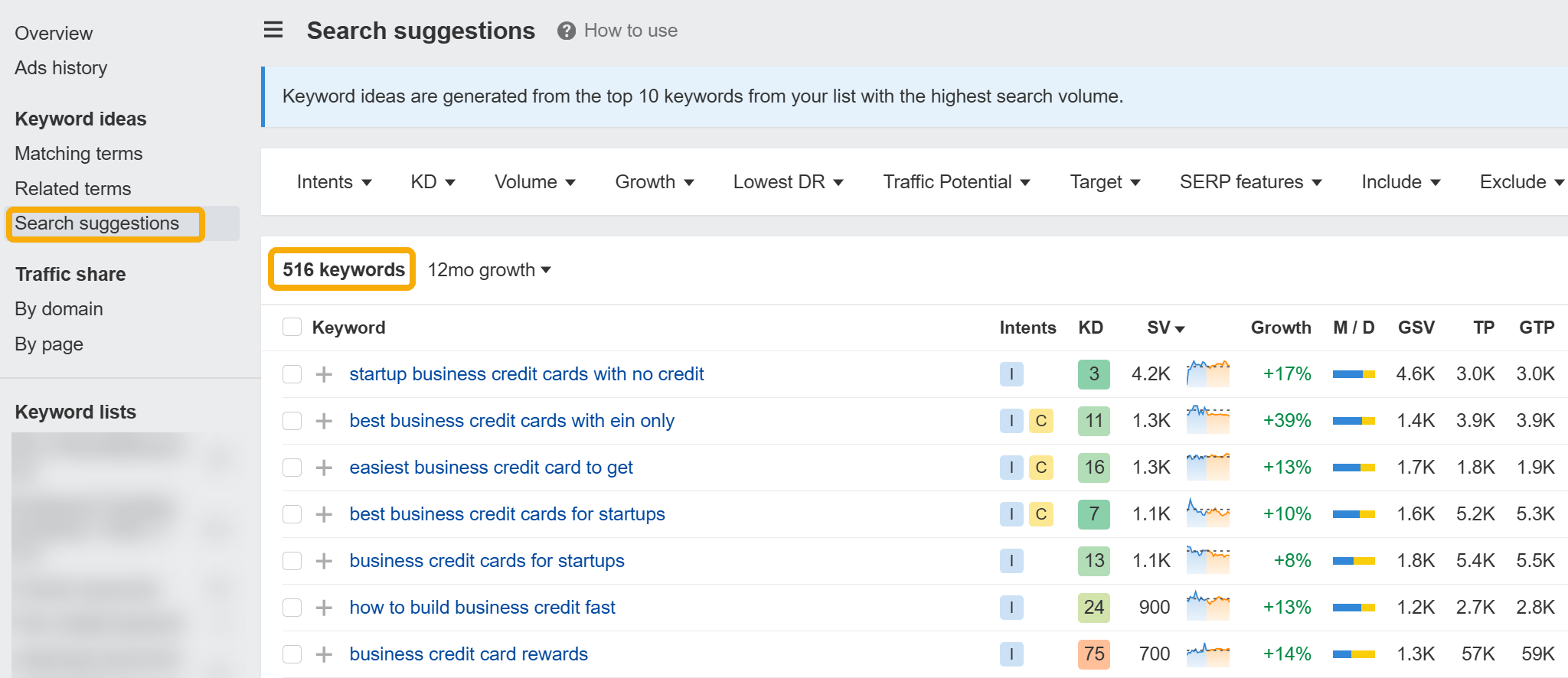This screenshot has height=678, width=1568.
Task: Select the checkbox for 'business credit card rewards'
Action: coord(292,654)
